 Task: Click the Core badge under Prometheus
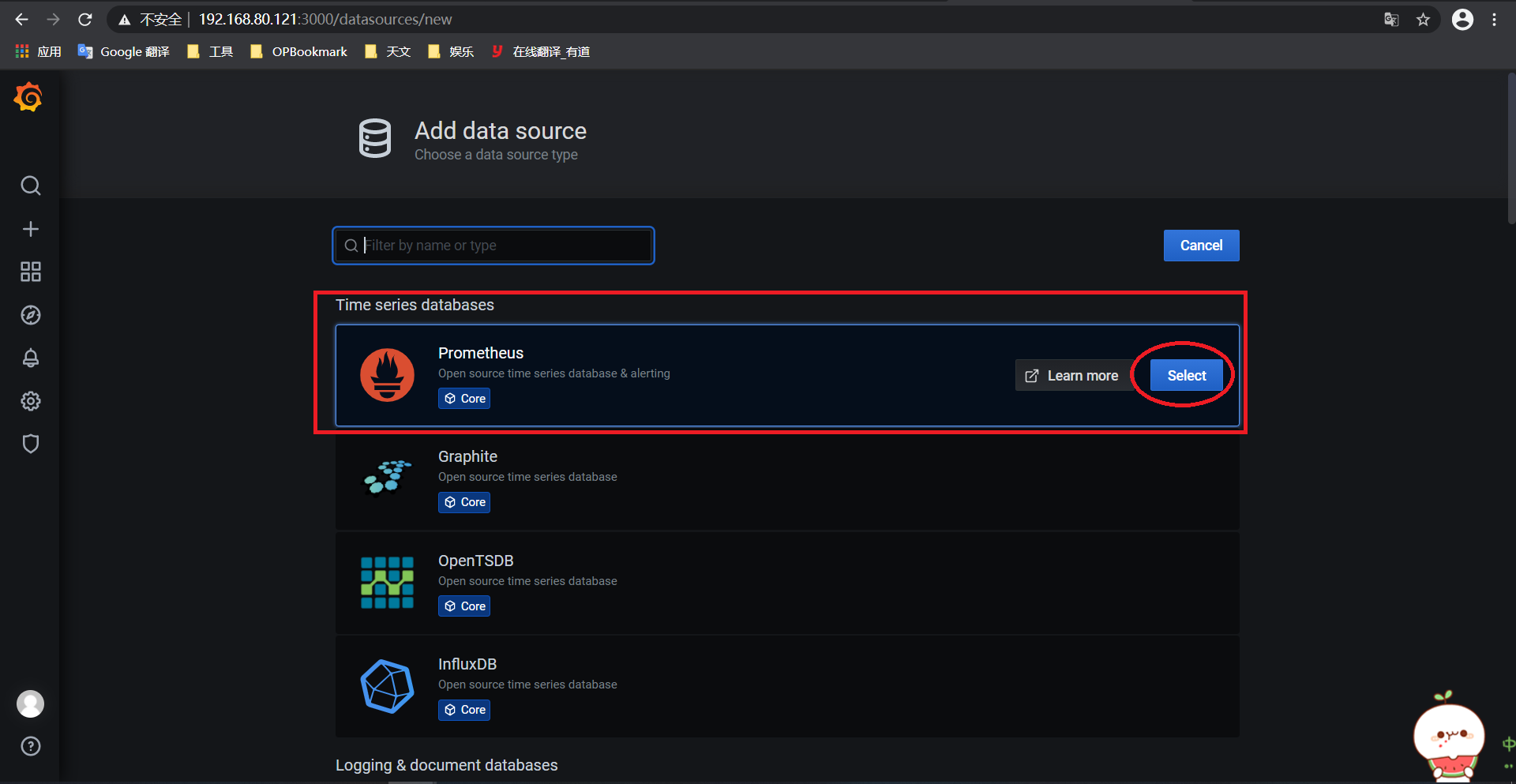click(464, 399)
